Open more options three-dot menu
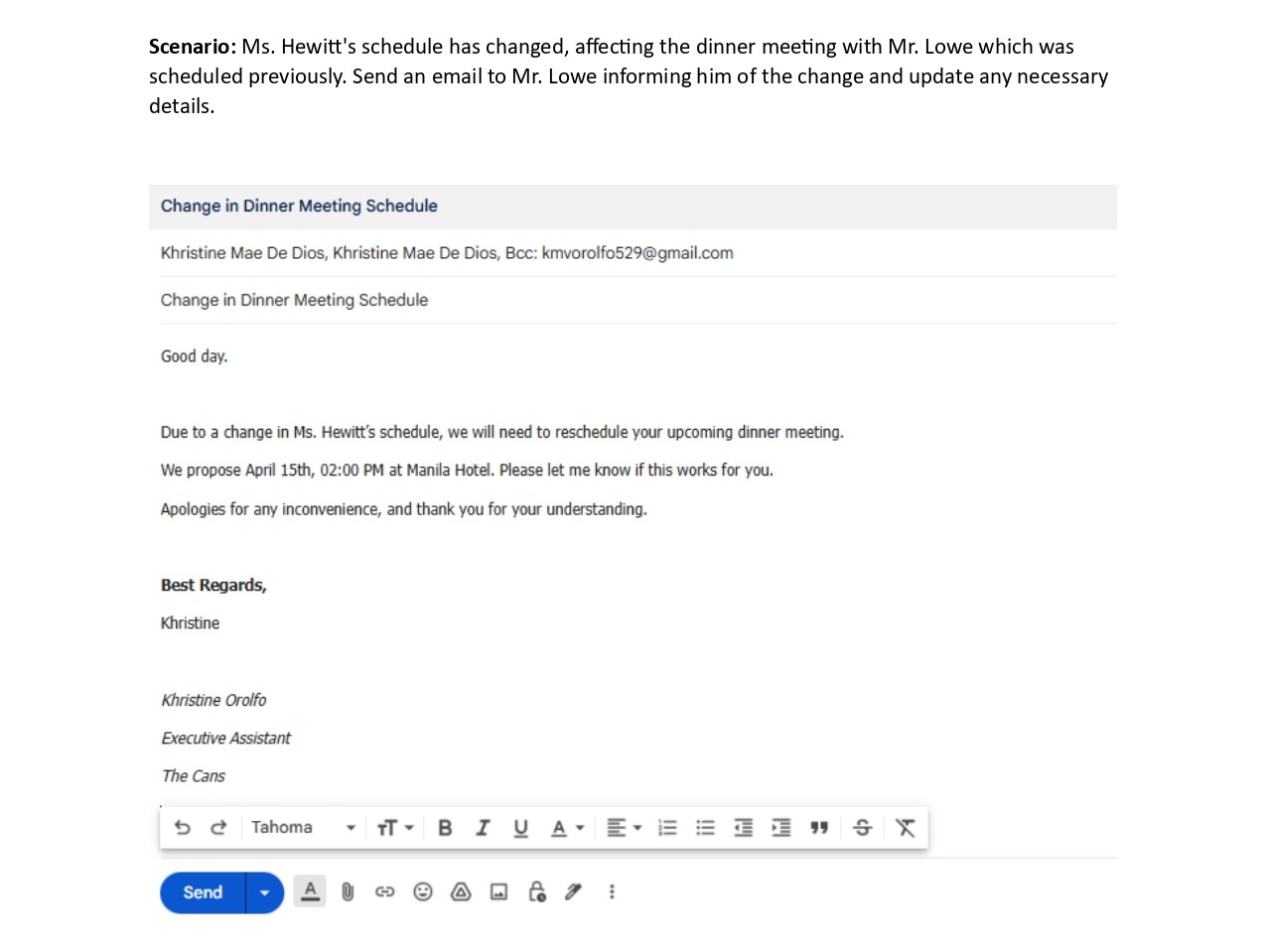This screenshot has height=952, width=1266. click(612, 892)
